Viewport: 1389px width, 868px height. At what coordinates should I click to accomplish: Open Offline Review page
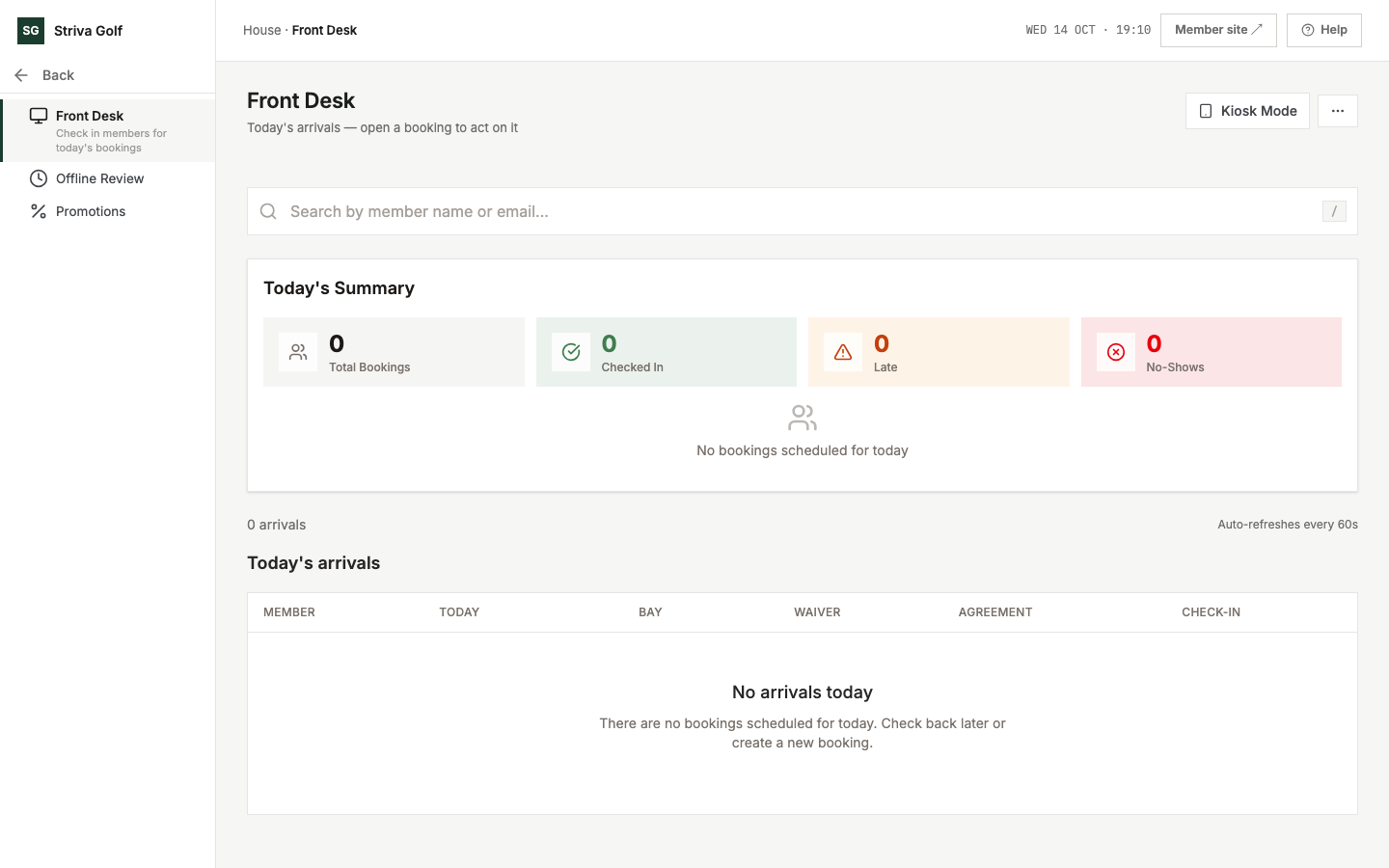click(x=109, y=178)
